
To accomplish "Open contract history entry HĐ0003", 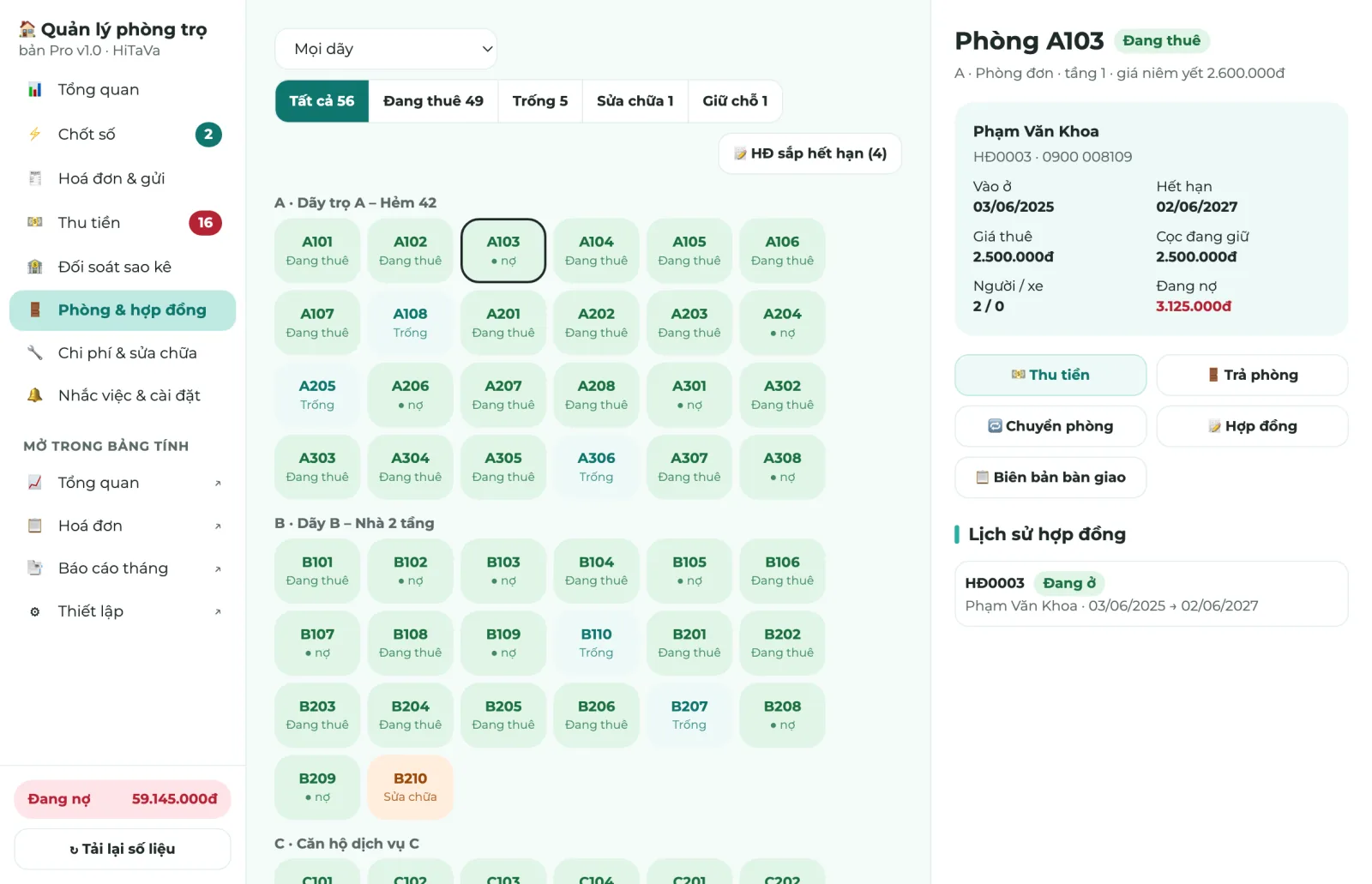I will click(1151, 594).
